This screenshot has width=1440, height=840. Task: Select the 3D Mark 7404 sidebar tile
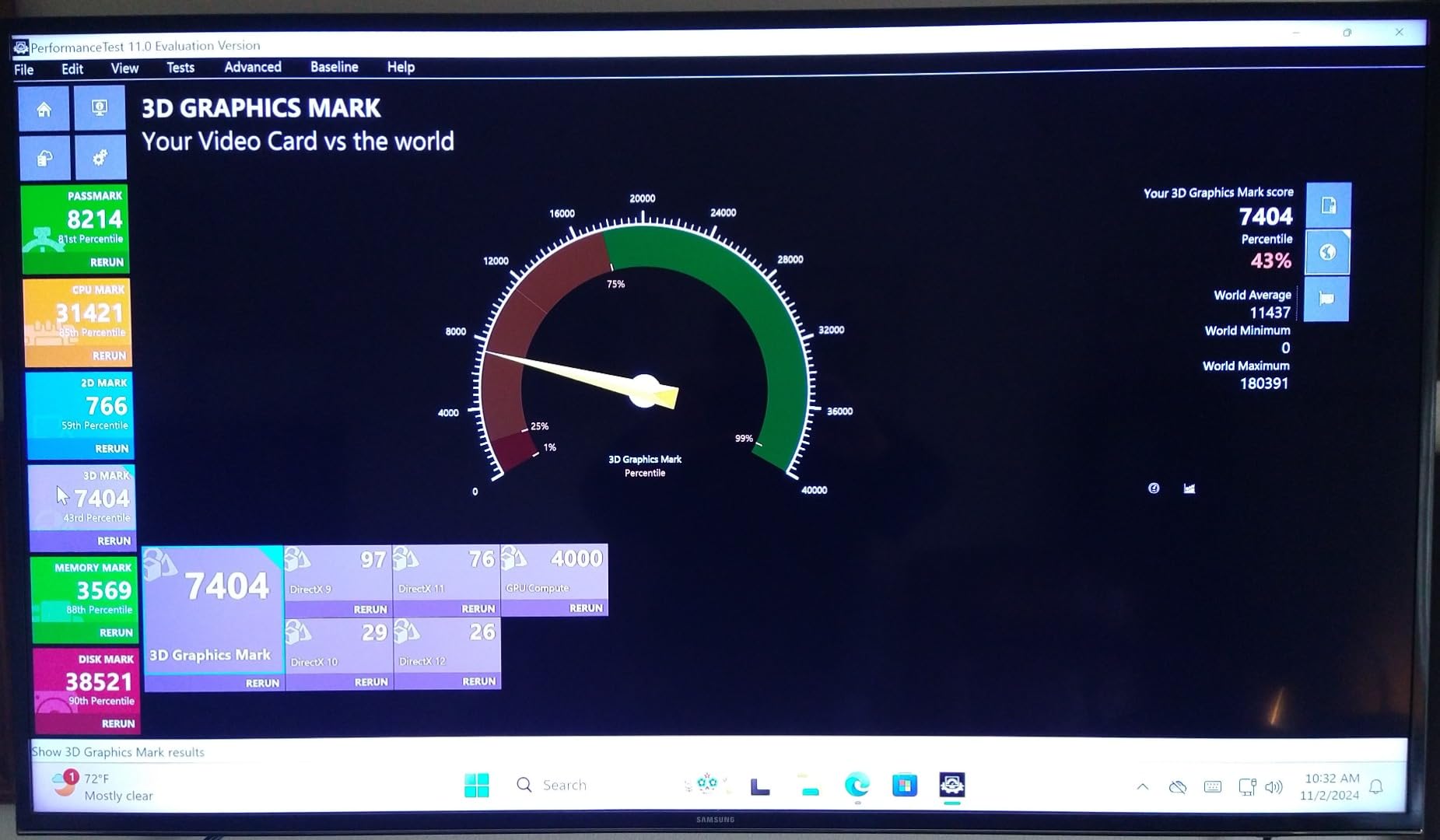[x=82, y=498]
